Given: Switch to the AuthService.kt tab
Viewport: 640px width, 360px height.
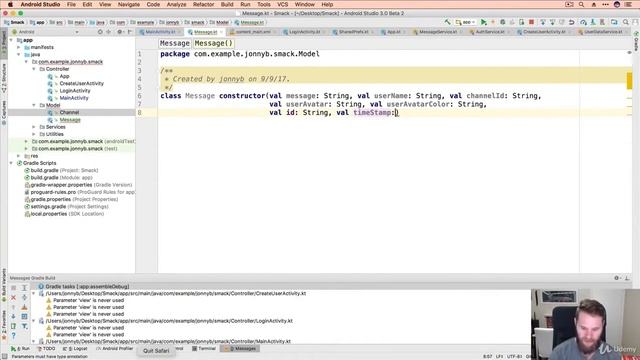Looking at the screenshot, I should 489,32.
